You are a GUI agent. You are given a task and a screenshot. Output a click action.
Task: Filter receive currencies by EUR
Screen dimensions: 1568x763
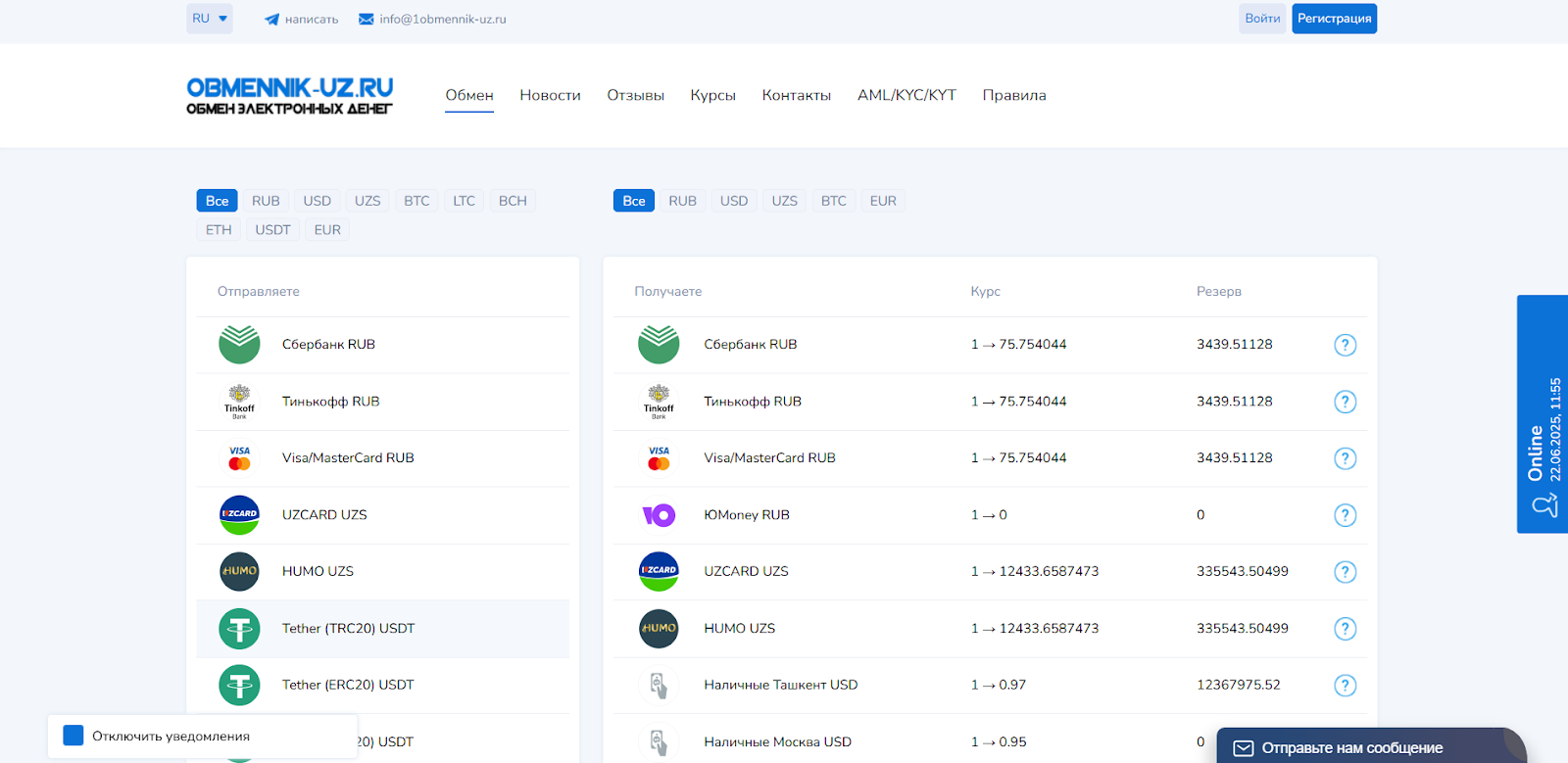point(883,201)
